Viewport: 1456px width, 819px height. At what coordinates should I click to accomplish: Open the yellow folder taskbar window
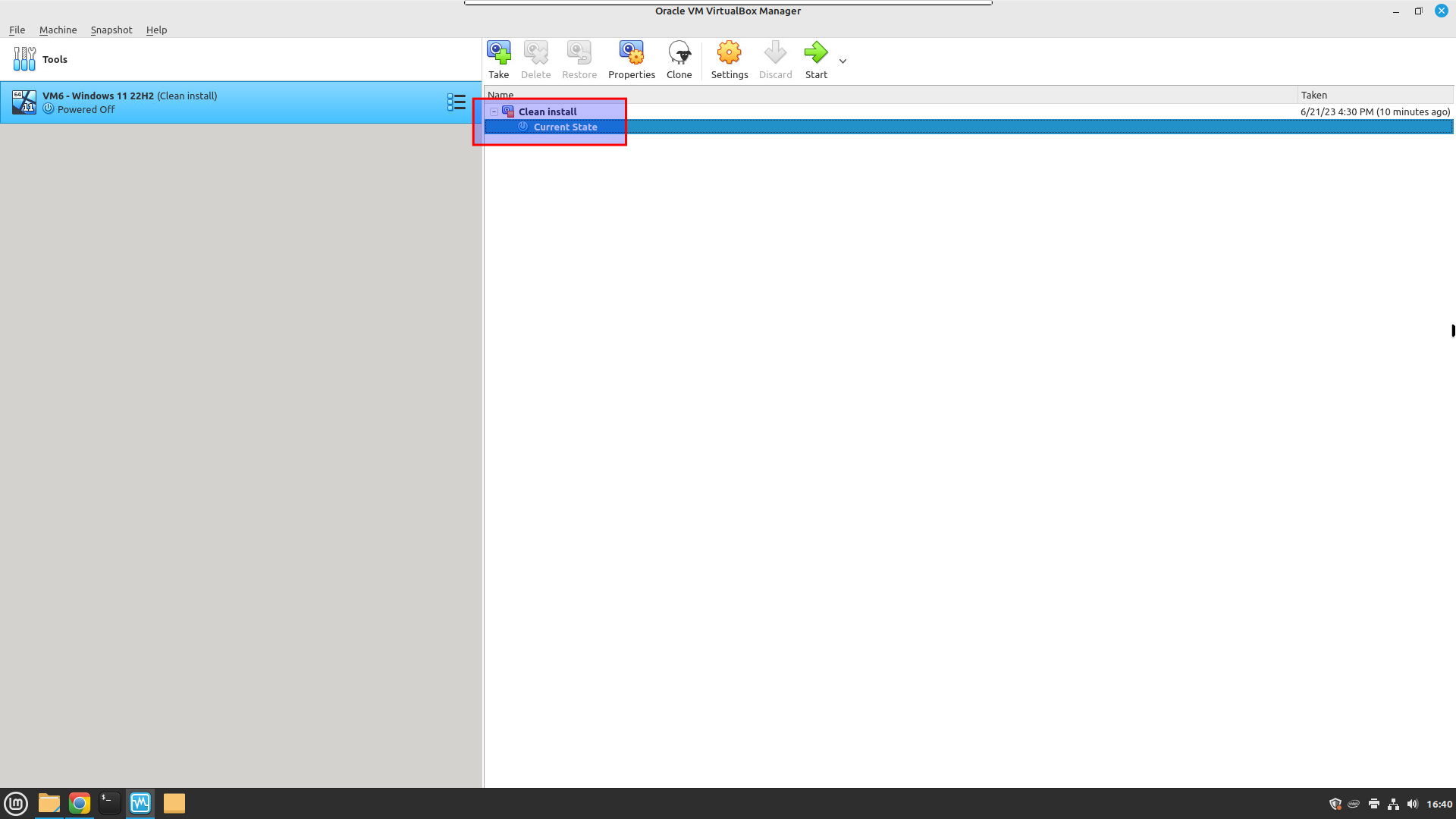[174, 803]
